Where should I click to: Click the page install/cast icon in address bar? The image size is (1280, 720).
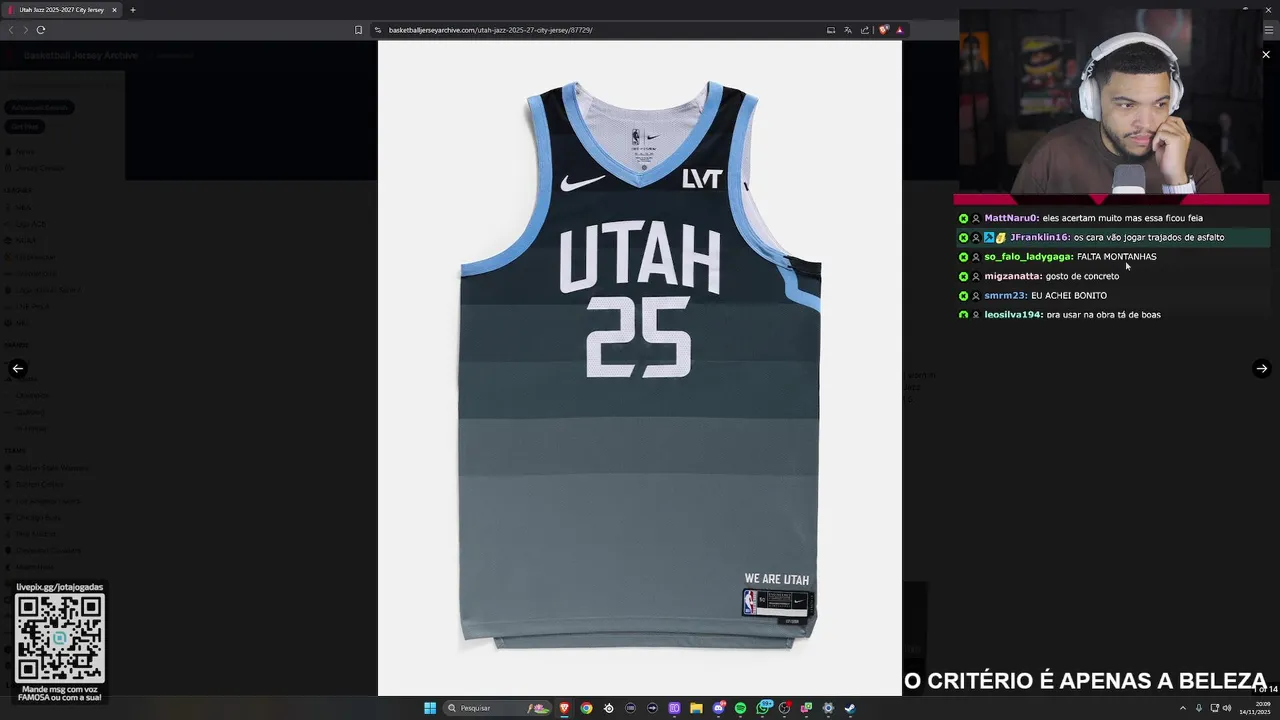[x=830, y=30]
